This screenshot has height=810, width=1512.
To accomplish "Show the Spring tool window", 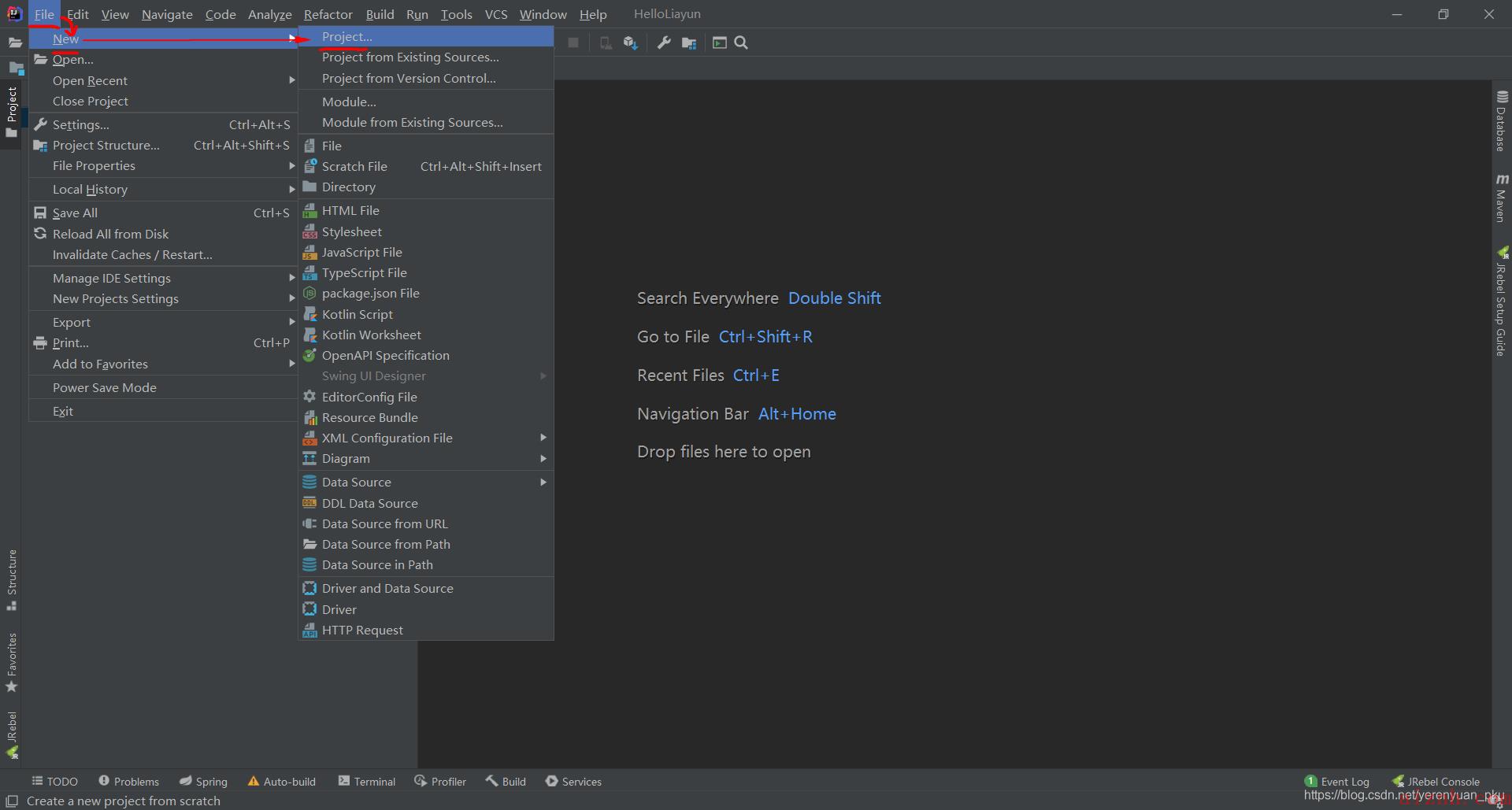I will click(x=203, y=781).
